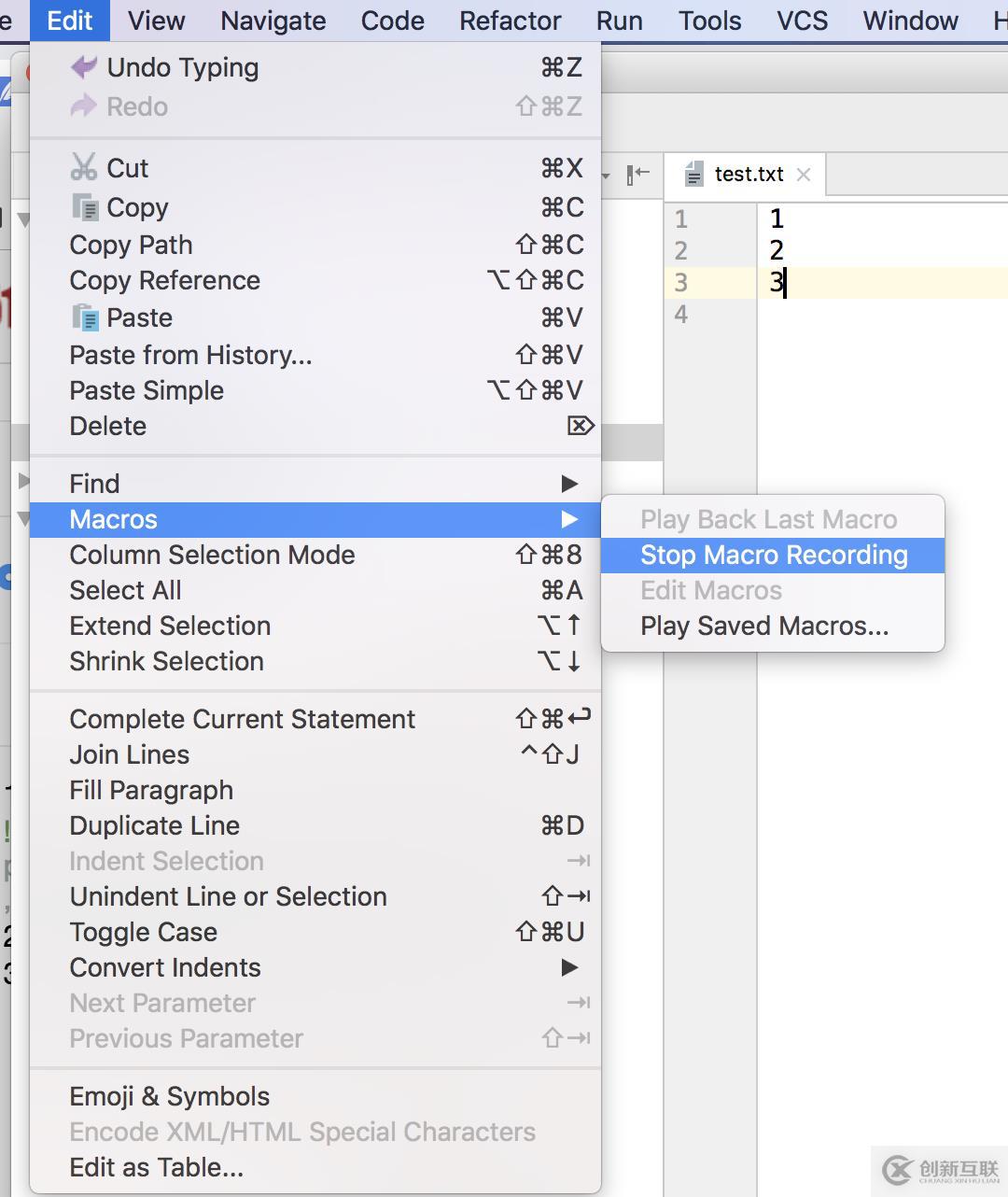Close the test.txt editor tab
The height and width of the screenshot is (1197, 1008).
click(x=804, y=175)
